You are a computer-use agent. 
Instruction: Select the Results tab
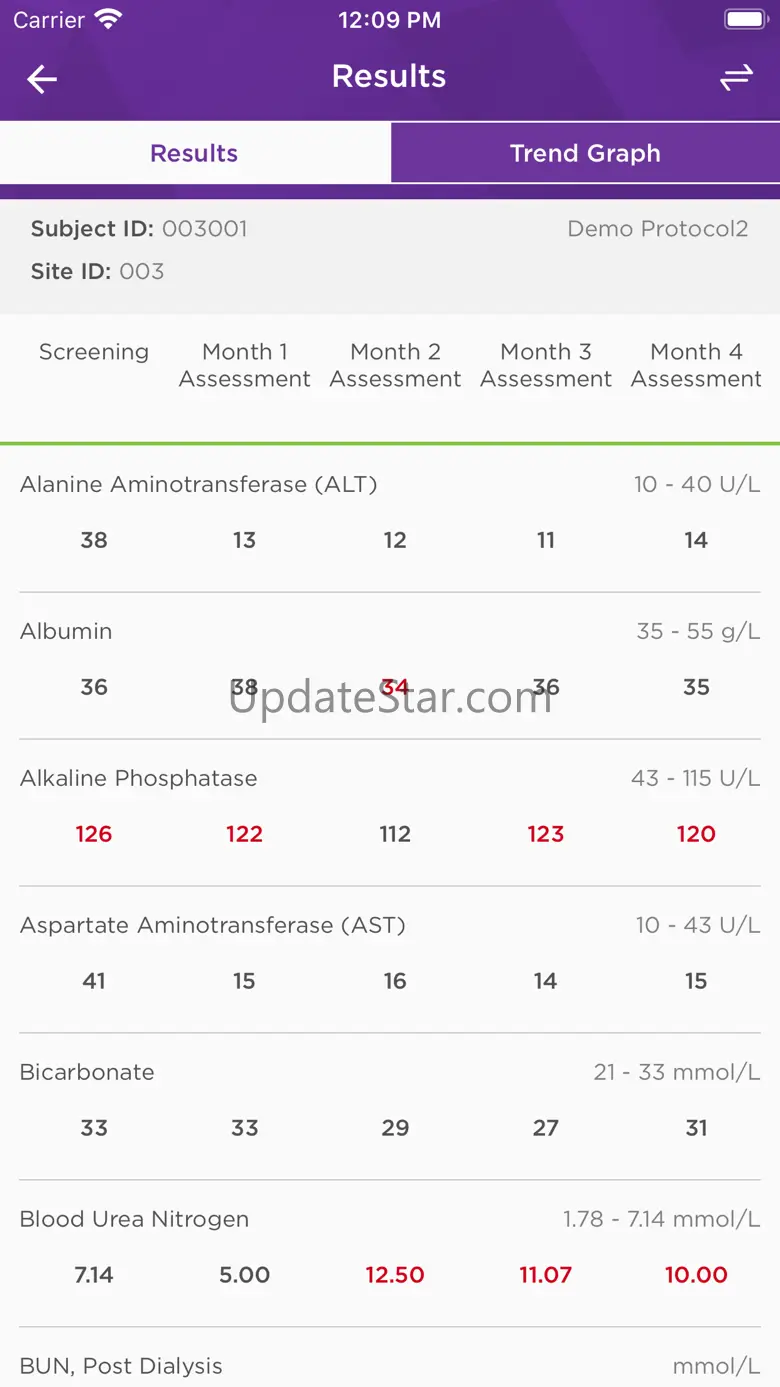[x=194, y=153]
